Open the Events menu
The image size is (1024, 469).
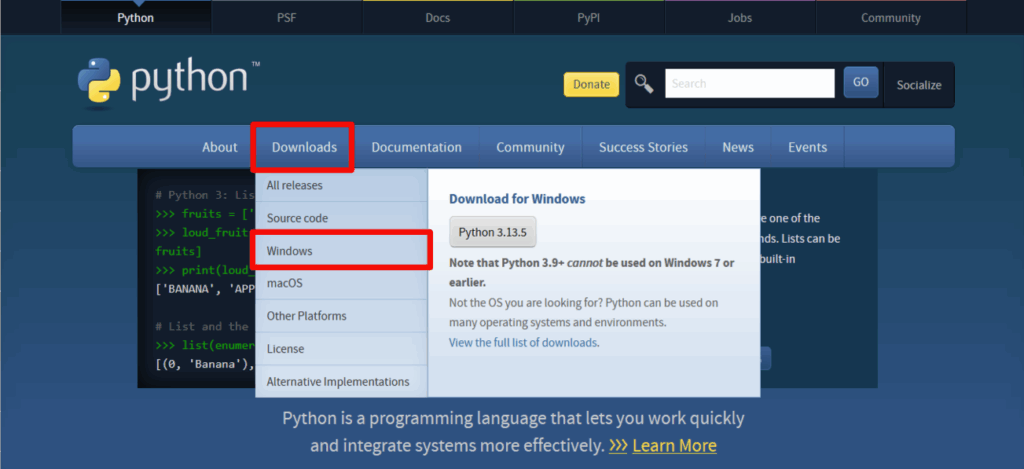[807, 147]
